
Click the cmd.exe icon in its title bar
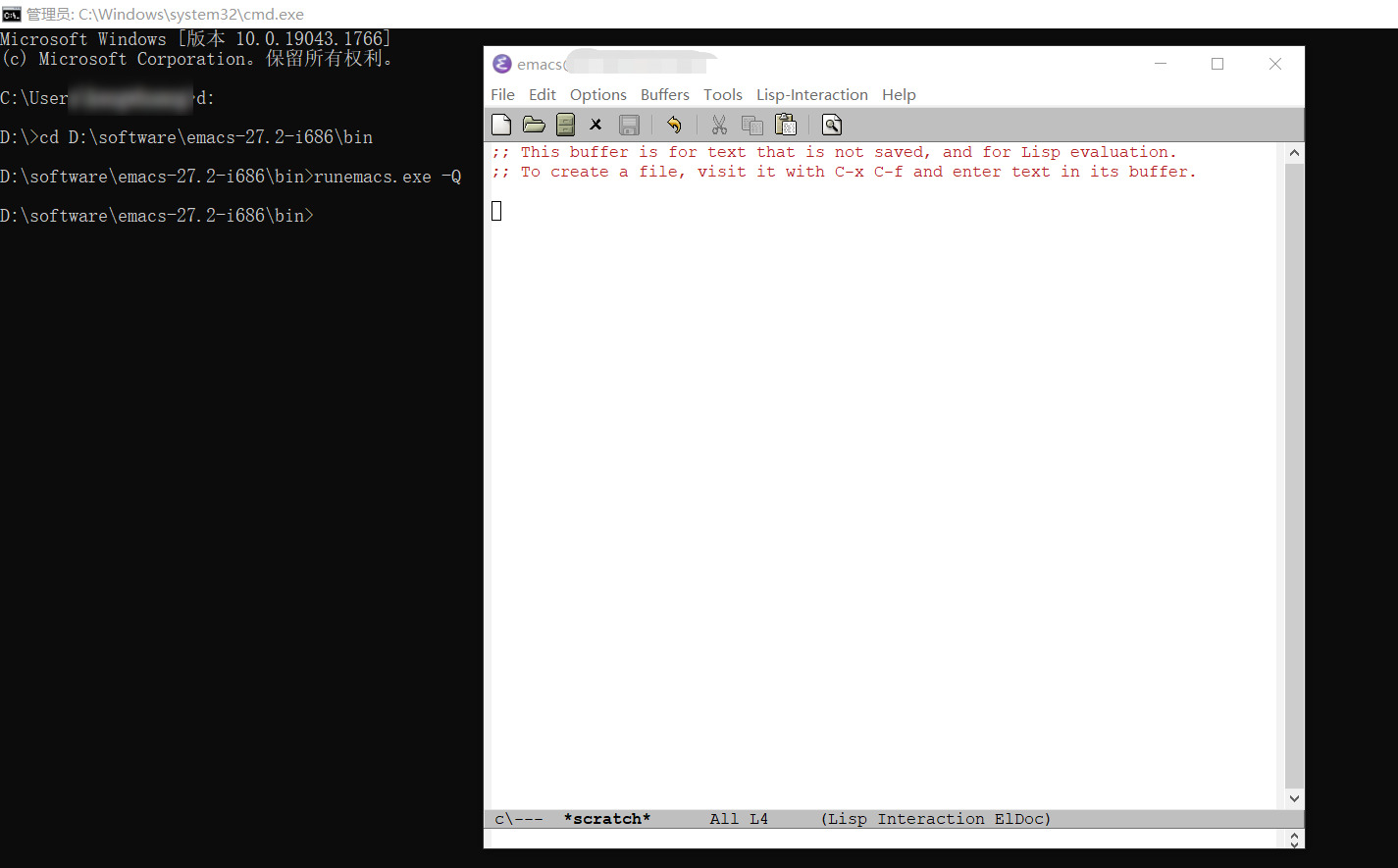(10, 14)
